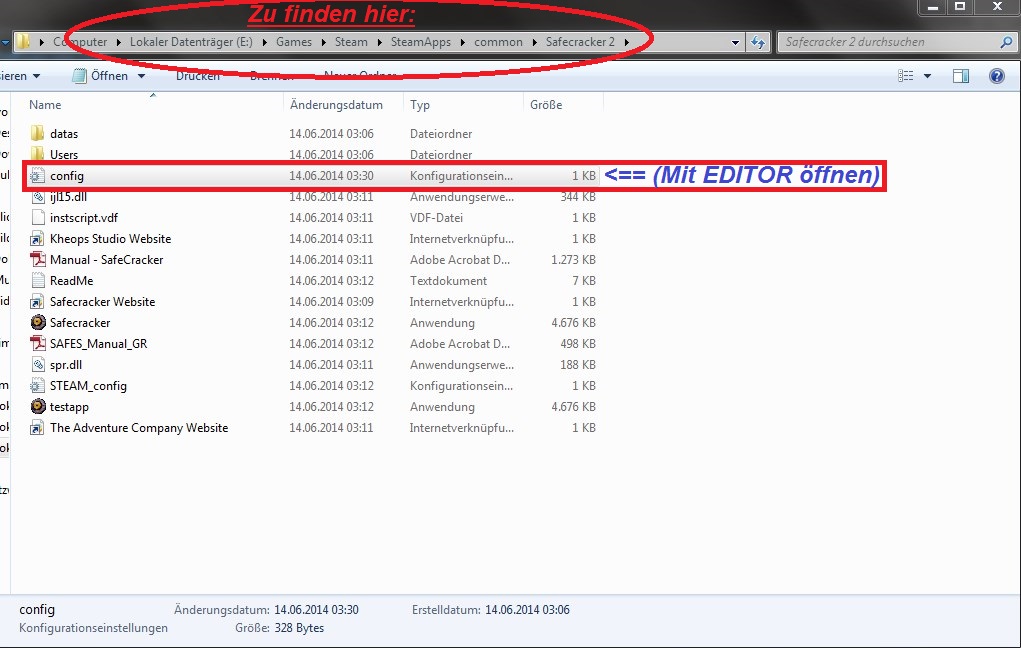The image size is (1021, 648).
Task: Click the STEAM_config gear icon
Action: (38, 386)
